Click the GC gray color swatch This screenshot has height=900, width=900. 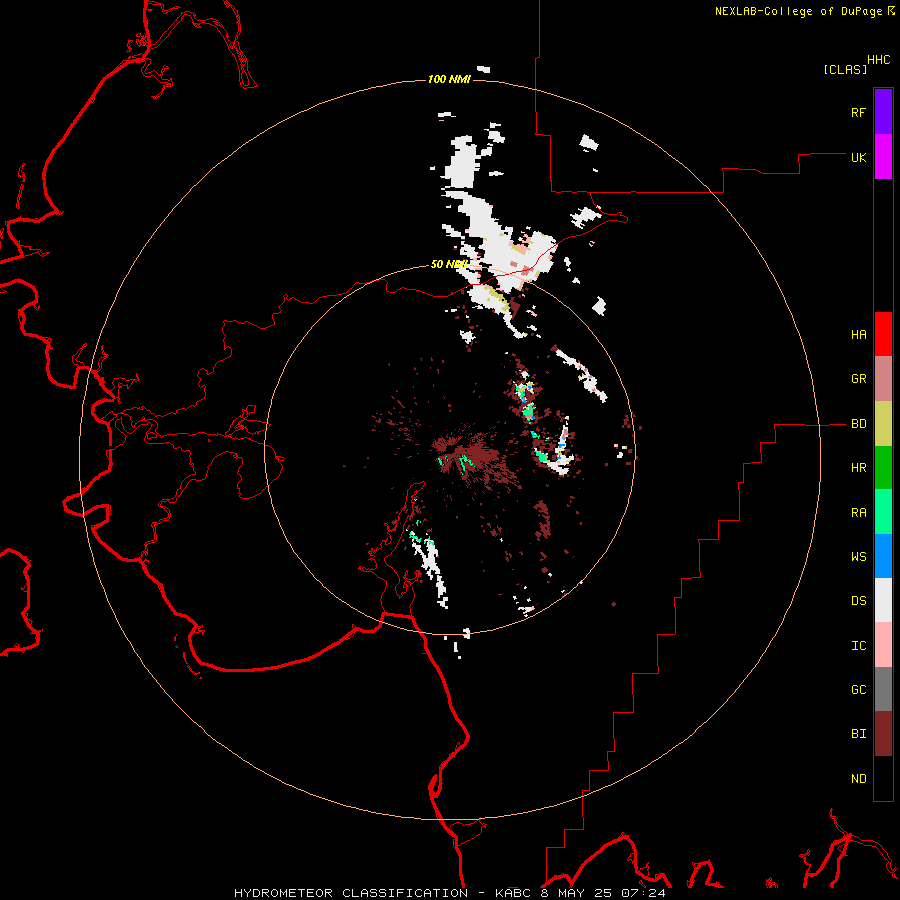[883, 689]
